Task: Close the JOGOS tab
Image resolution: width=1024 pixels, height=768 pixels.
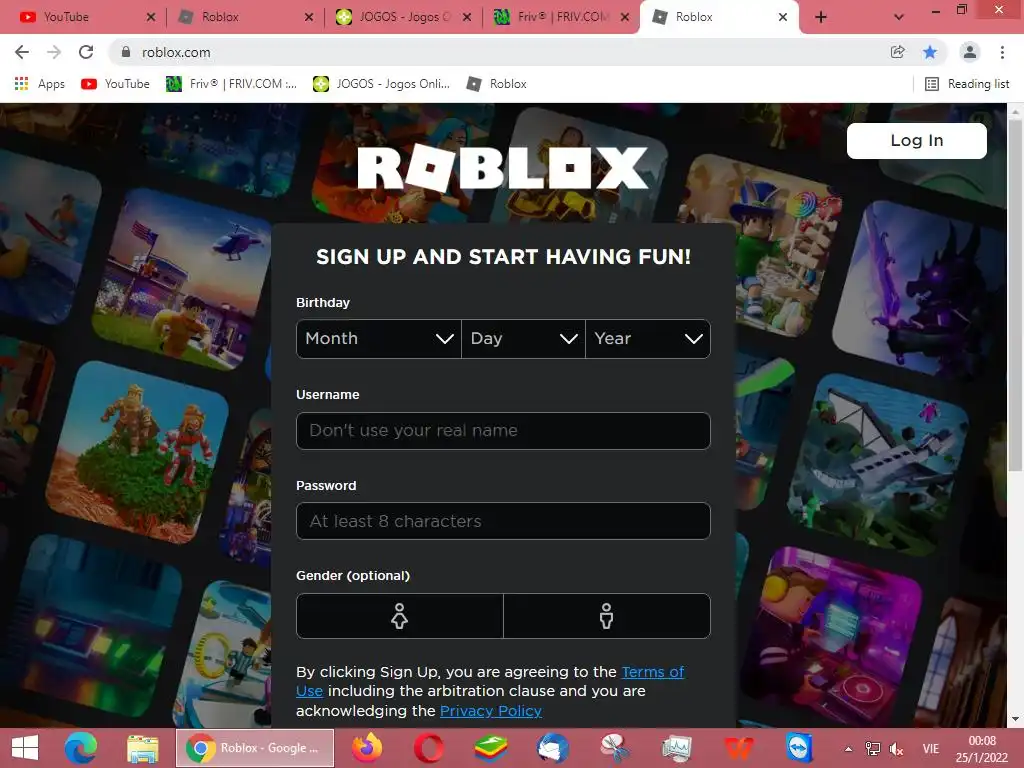Action: [467, 17]
